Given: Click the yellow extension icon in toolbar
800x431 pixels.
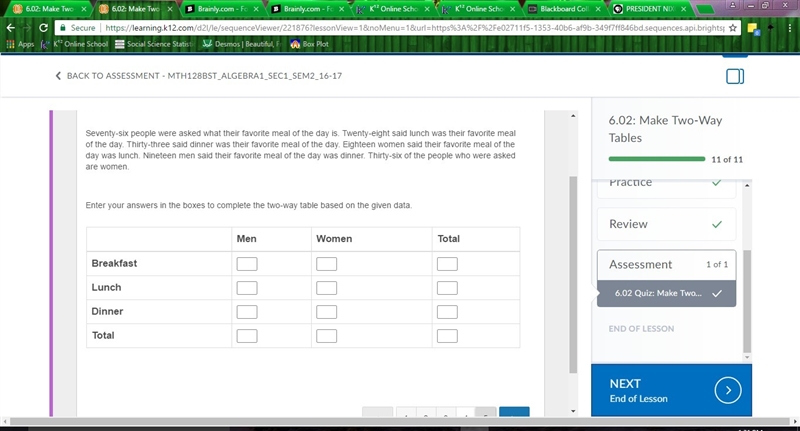Looking at the screenshot, I should 753,29.
